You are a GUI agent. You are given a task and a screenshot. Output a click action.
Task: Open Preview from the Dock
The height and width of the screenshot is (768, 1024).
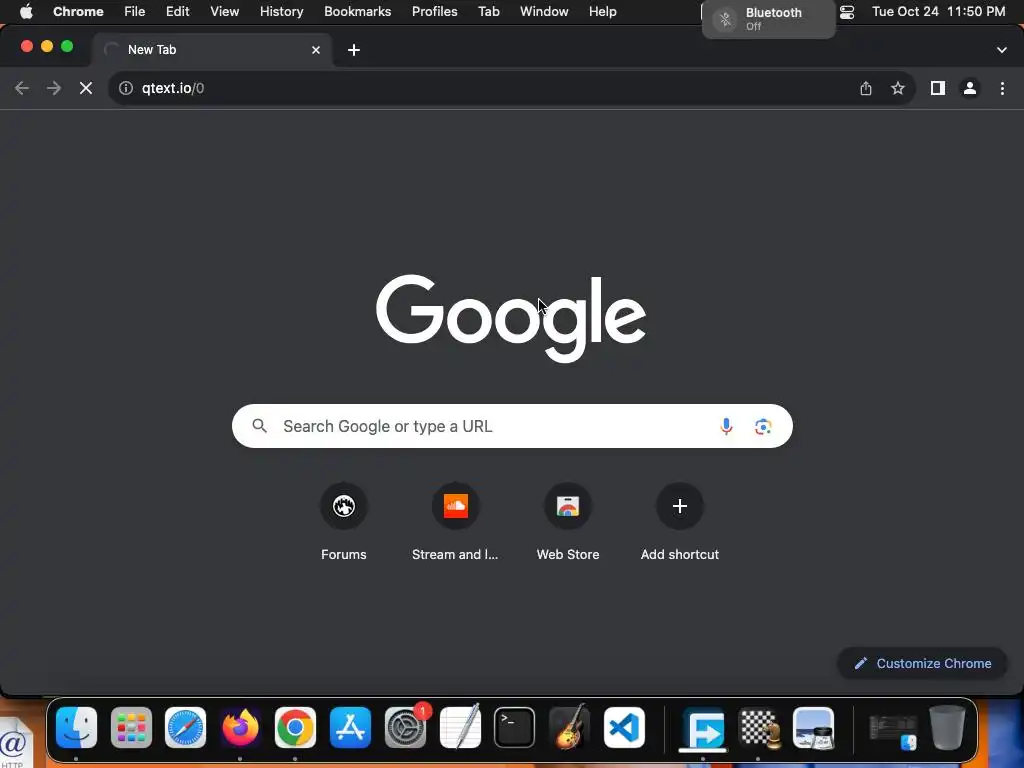point(813,728)
